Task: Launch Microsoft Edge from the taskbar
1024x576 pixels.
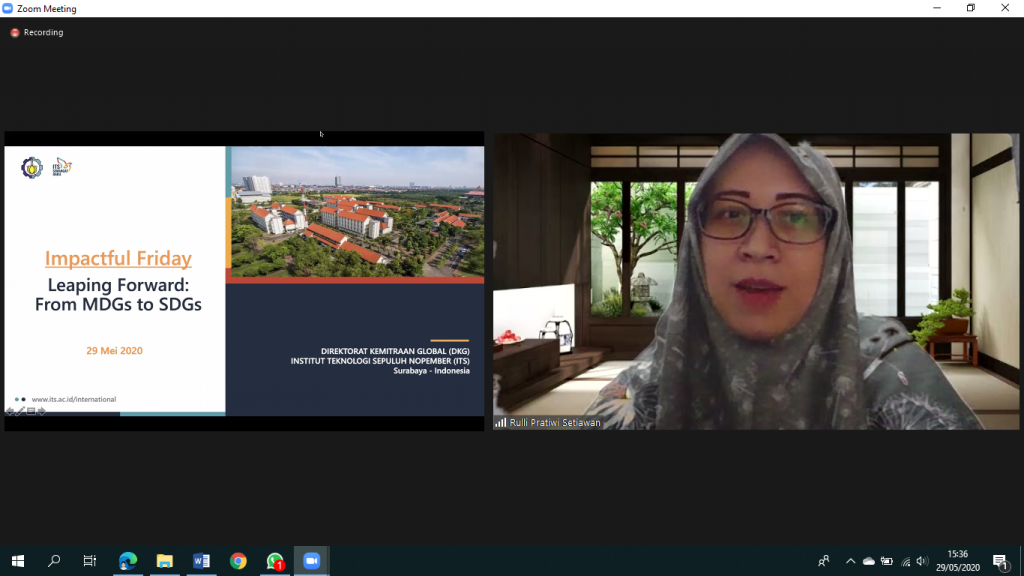Action: pos(128,561)
